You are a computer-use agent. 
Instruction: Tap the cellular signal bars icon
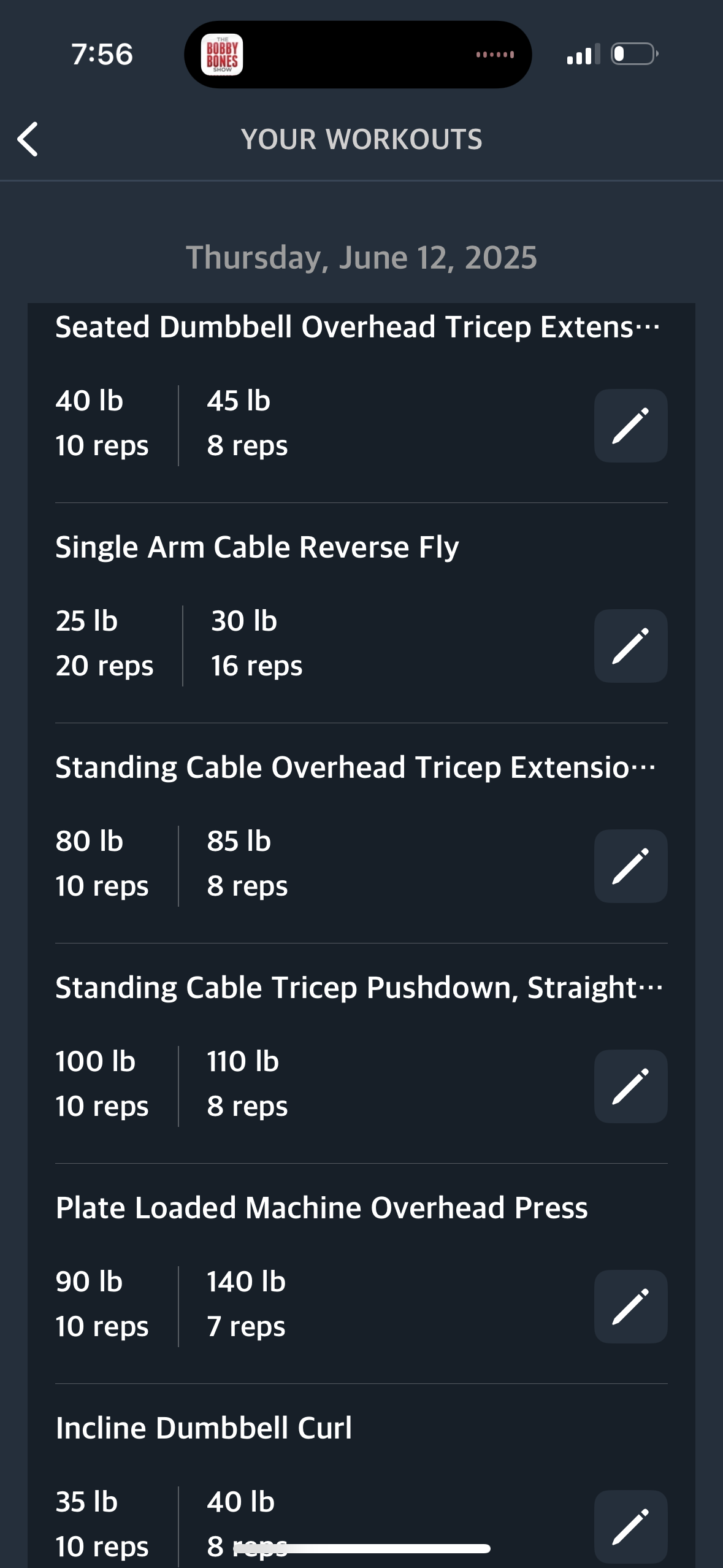[x=583, y=54]
